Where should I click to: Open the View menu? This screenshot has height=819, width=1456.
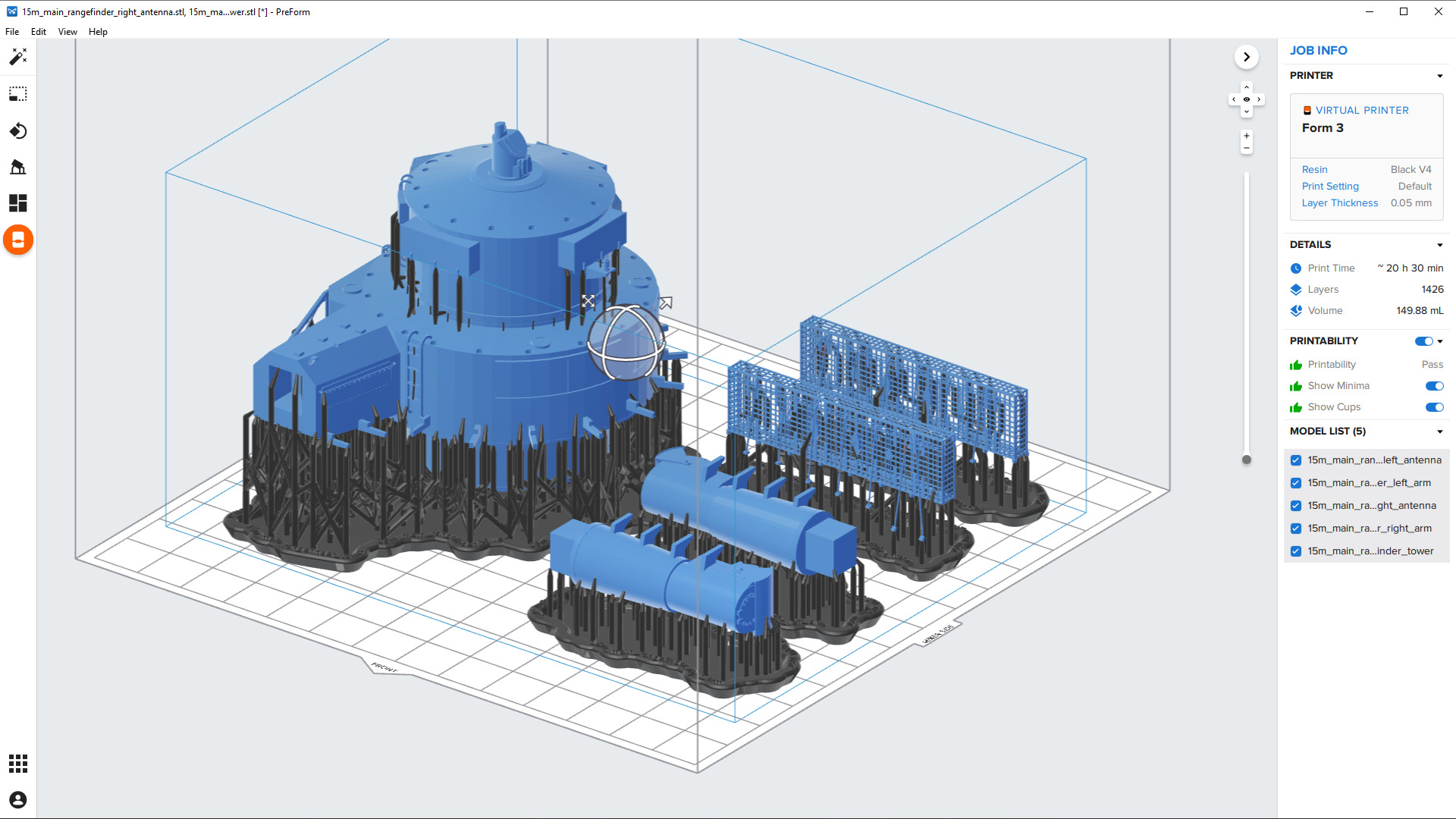tap(67, 32)
